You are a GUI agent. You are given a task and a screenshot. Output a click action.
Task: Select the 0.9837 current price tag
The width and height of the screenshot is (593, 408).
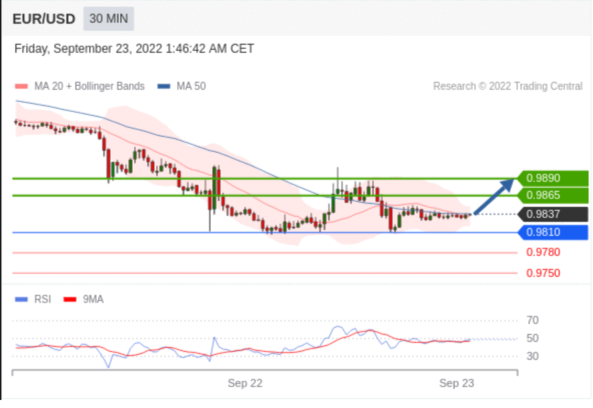[553, 214]
